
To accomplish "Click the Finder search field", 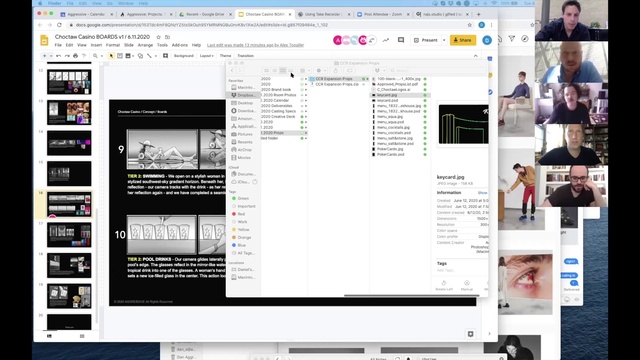I will click(439, 71).
